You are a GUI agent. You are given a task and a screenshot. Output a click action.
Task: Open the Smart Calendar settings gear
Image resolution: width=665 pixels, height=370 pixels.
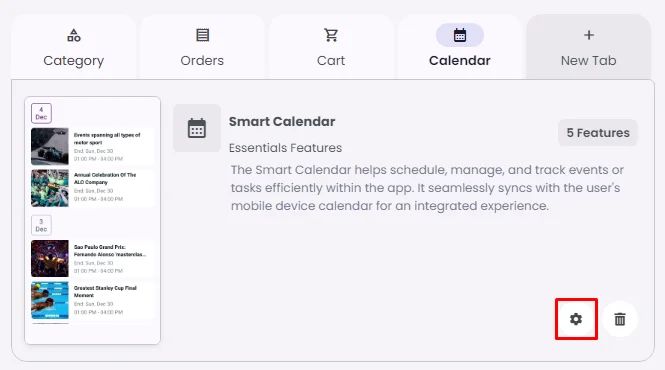[576, 319]
